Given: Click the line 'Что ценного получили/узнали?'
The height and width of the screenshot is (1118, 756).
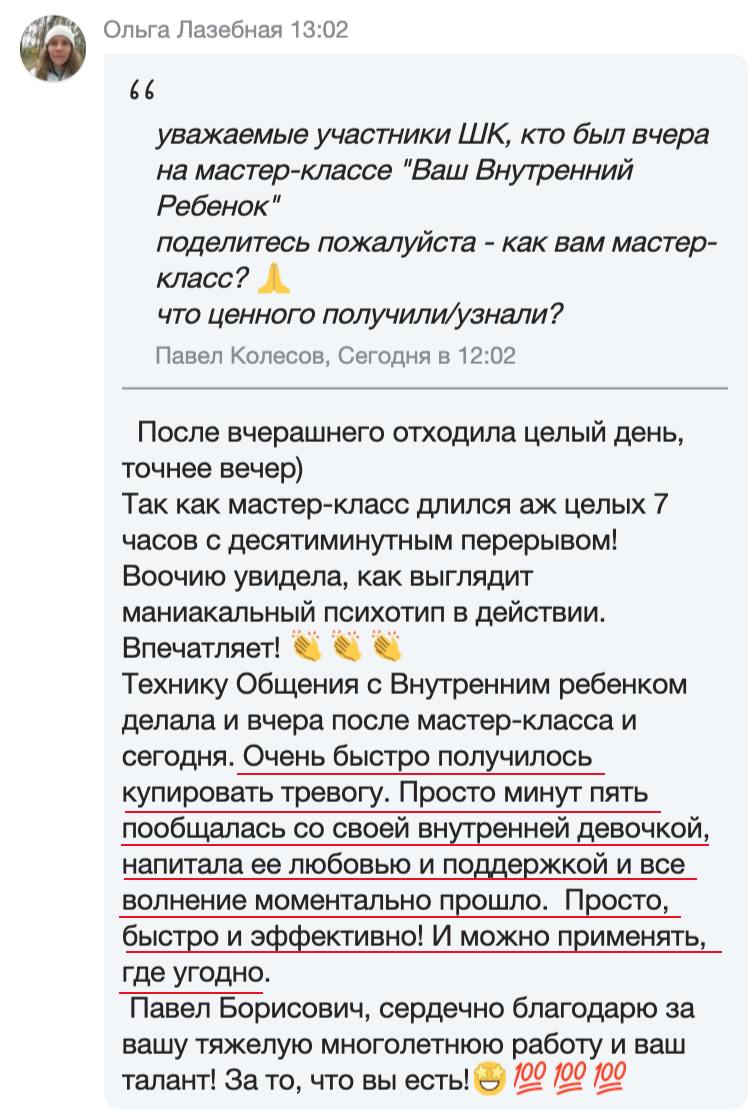Looking at the screenshot, I should coord(359,314).
